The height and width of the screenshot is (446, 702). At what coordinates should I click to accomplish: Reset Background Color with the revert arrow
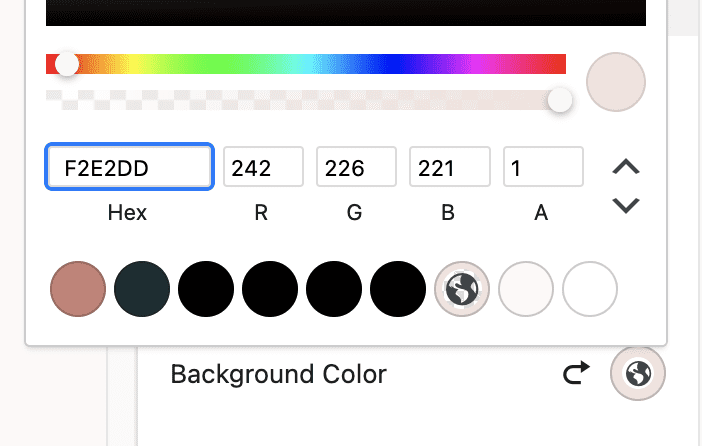coord(576,373)
